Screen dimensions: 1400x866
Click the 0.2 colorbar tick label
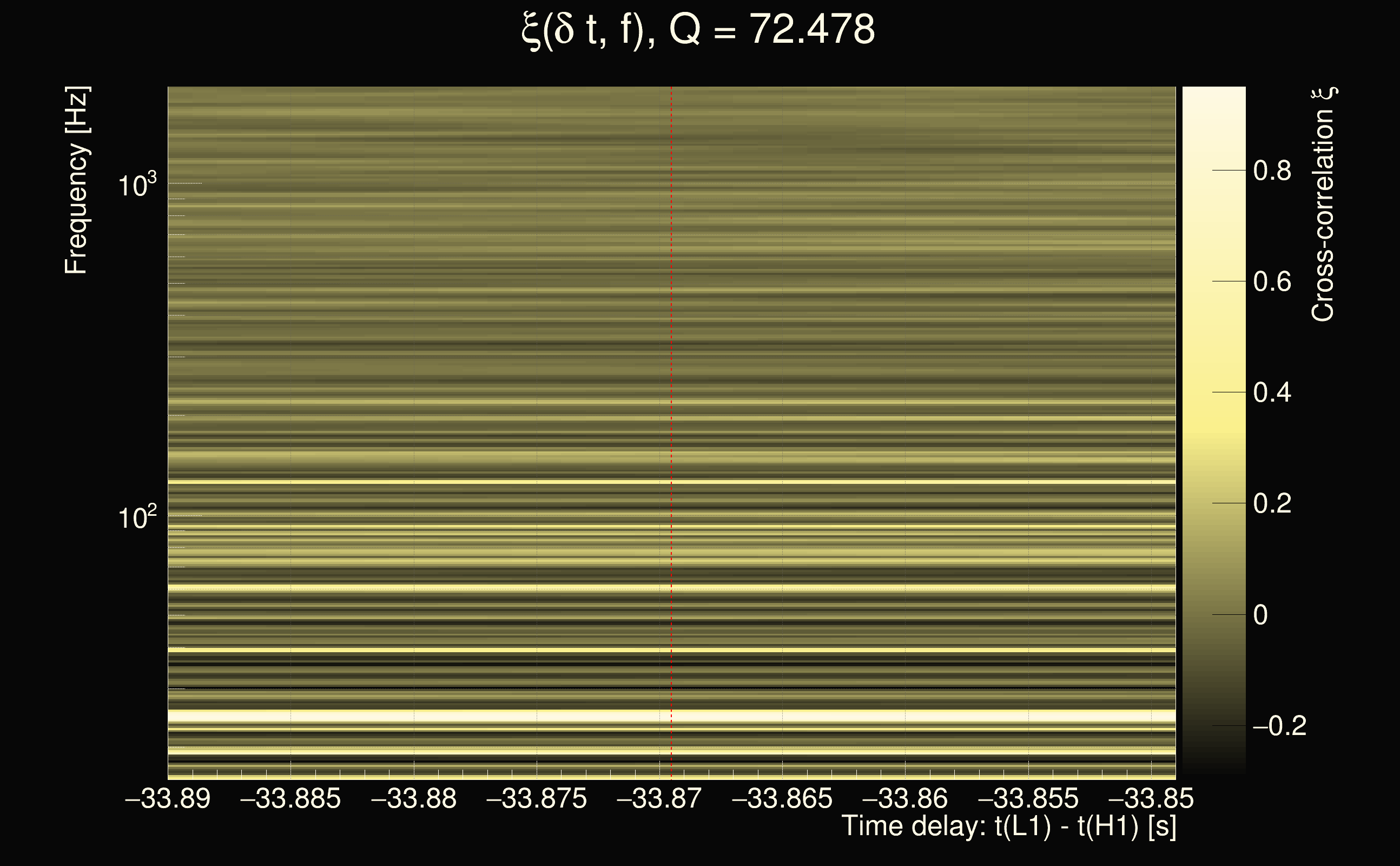pyautogui.click(x=1272, y=504)
